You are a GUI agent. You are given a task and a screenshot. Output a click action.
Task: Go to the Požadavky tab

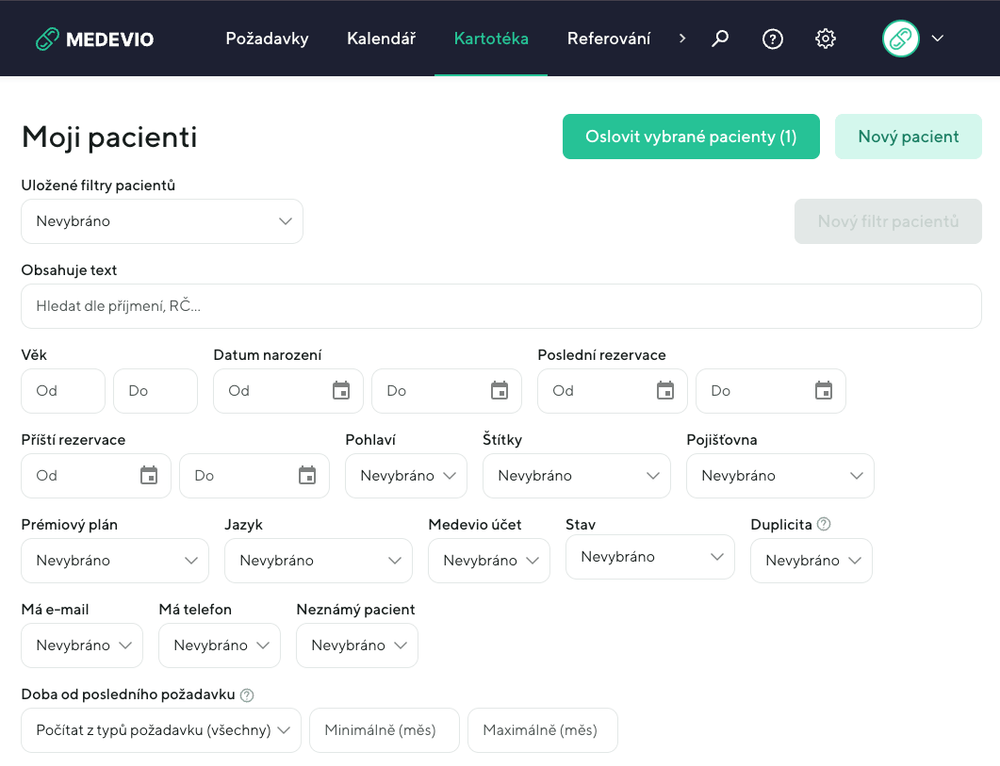267,39
